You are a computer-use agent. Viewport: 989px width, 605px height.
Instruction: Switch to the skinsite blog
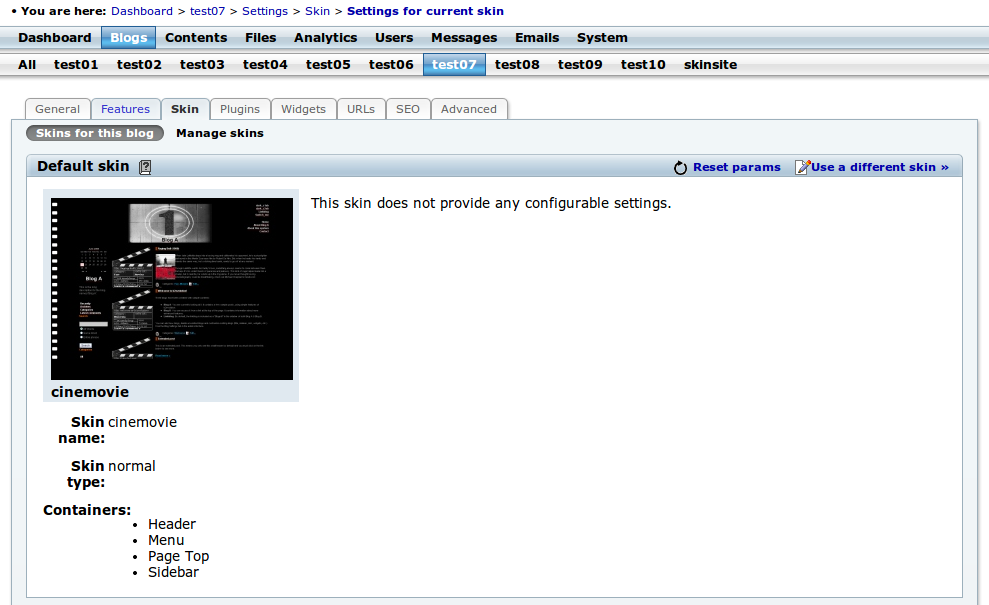(711, 65)
